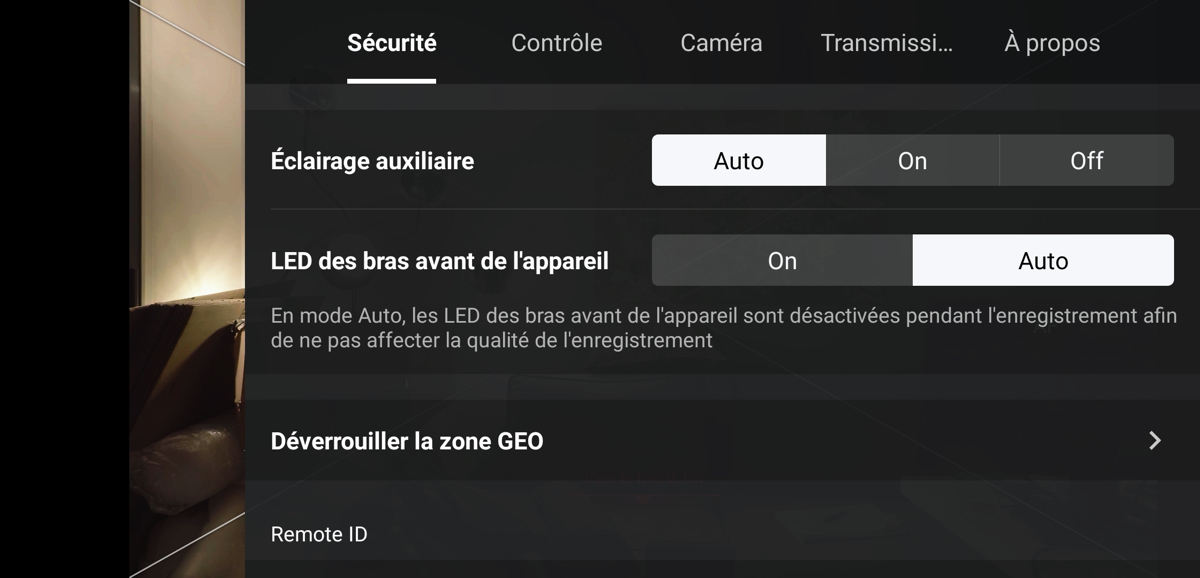Click the empty header space left of Sécurité
Image resolution: width=1200 pixels, height=578 pixels.
pyautogui.click(x=295, y=43)
